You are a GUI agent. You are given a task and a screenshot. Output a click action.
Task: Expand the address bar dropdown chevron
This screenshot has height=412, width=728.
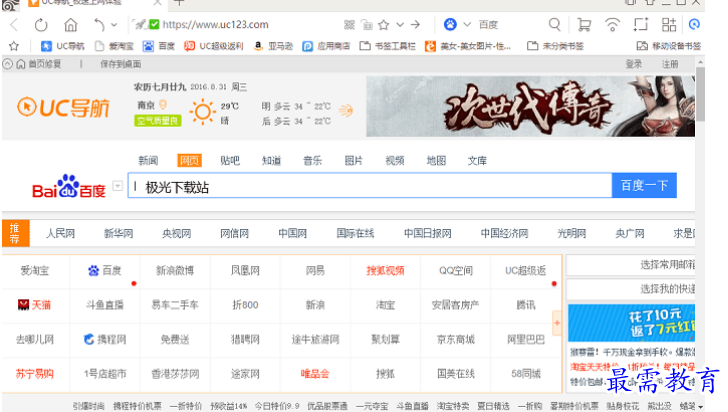(x=400, y=25)
